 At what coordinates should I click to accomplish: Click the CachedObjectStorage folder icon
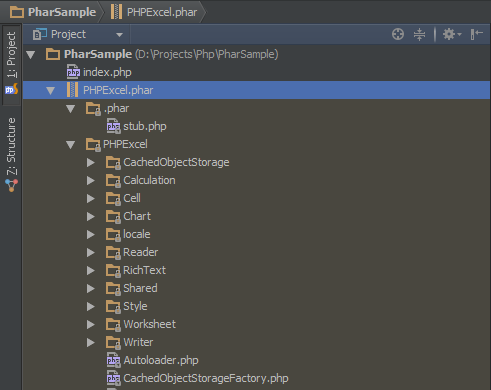click(113, 162)
